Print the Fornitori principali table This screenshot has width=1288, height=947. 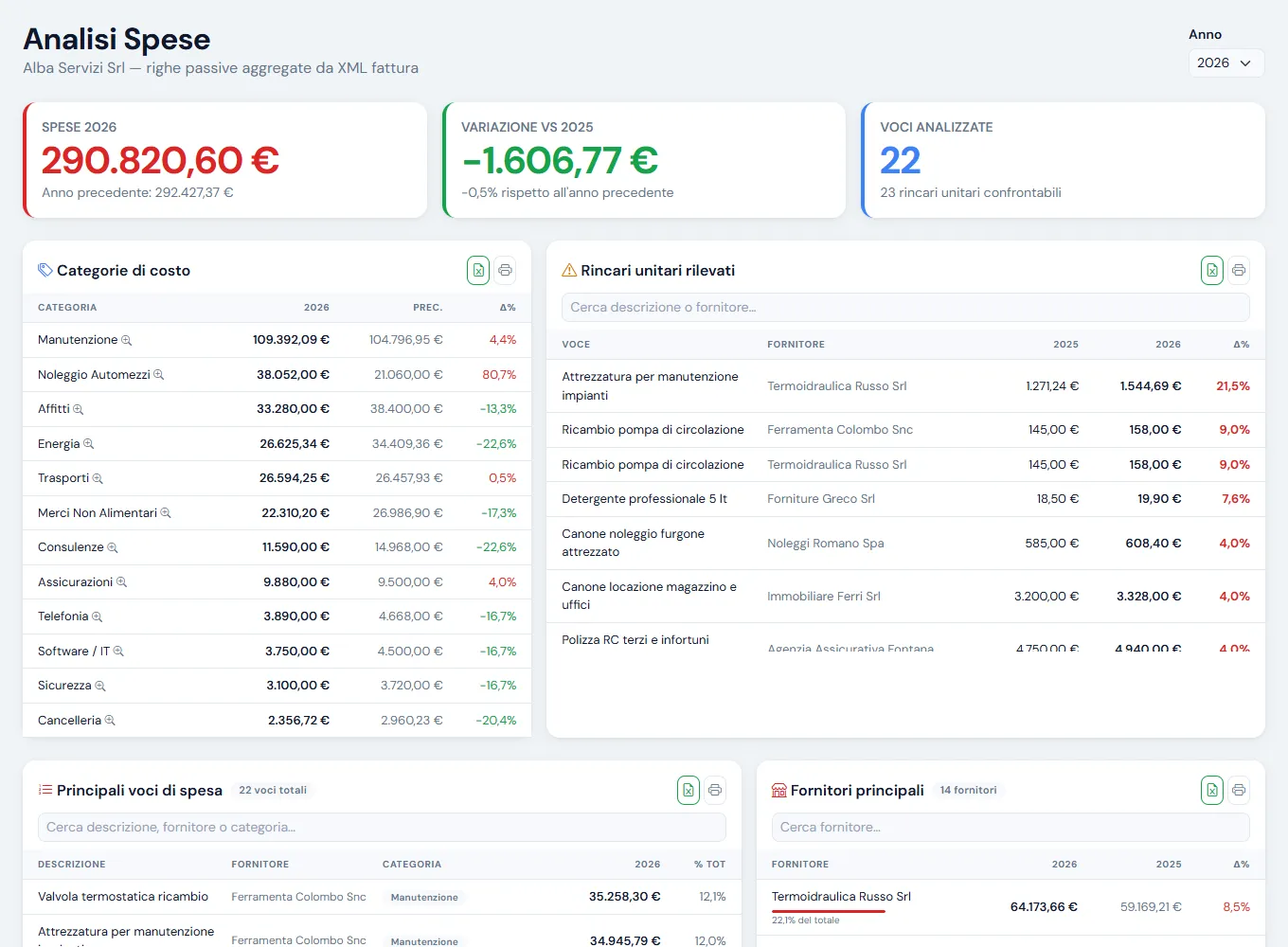coord(1239,790)
